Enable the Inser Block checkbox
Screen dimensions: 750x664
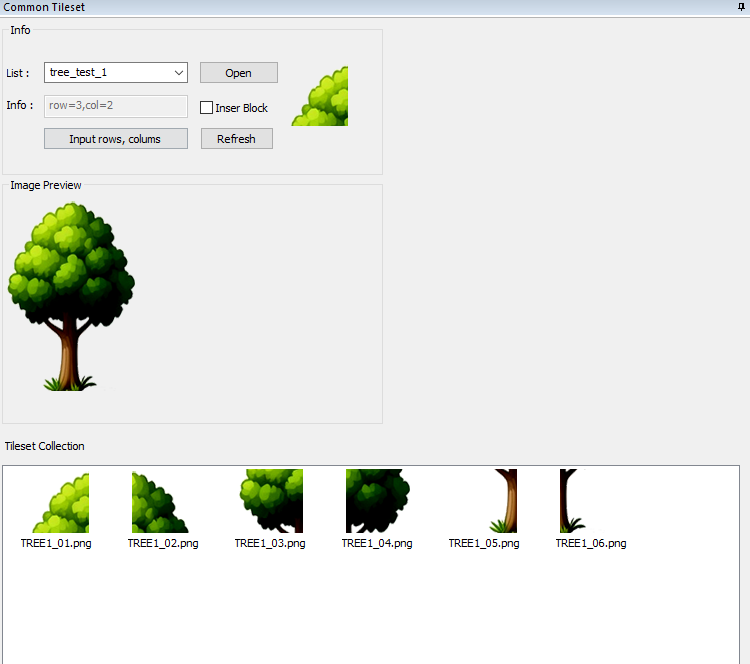point(207,108)
